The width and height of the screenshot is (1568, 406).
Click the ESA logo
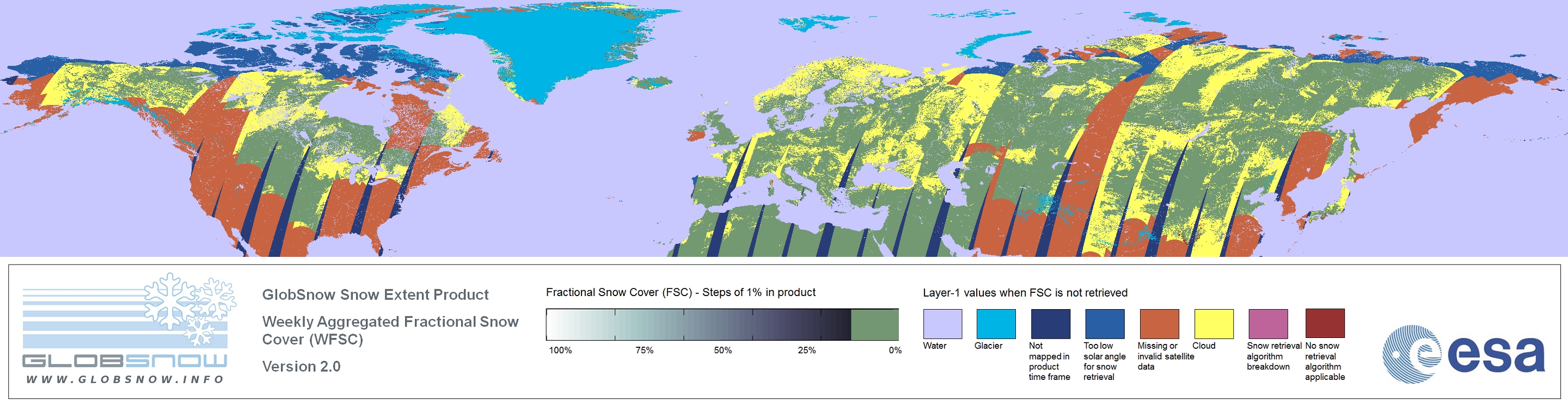[1464, 354]
